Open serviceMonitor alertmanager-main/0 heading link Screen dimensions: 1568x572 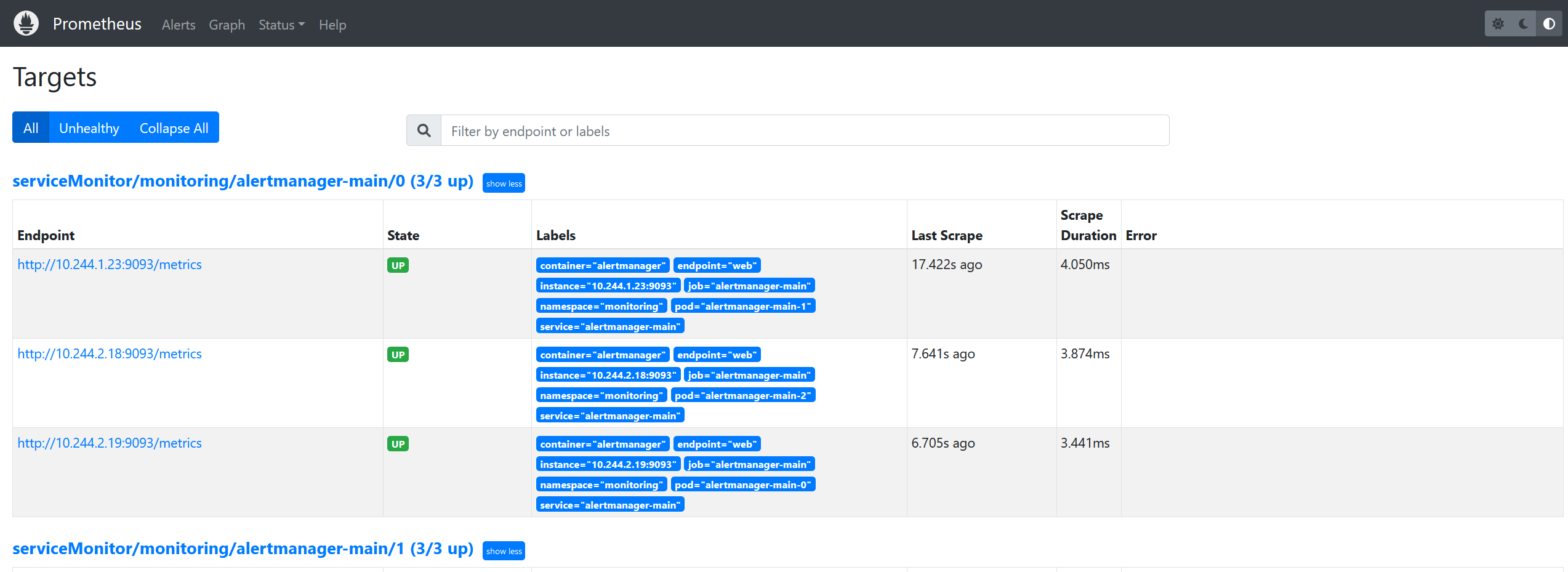coord(243,181)
